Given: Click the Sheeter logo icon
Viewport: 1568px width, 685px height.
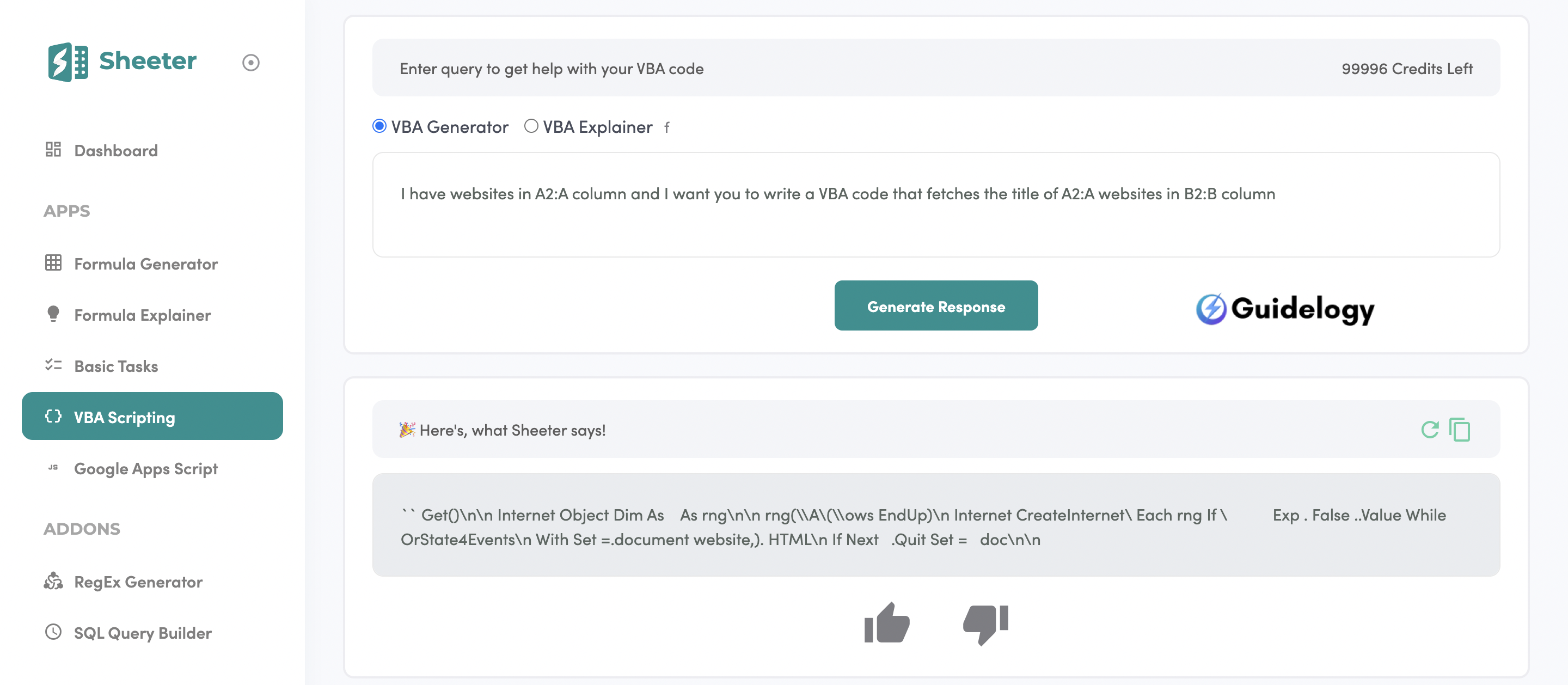Looking at the screenshot, I should coord(68,62).
